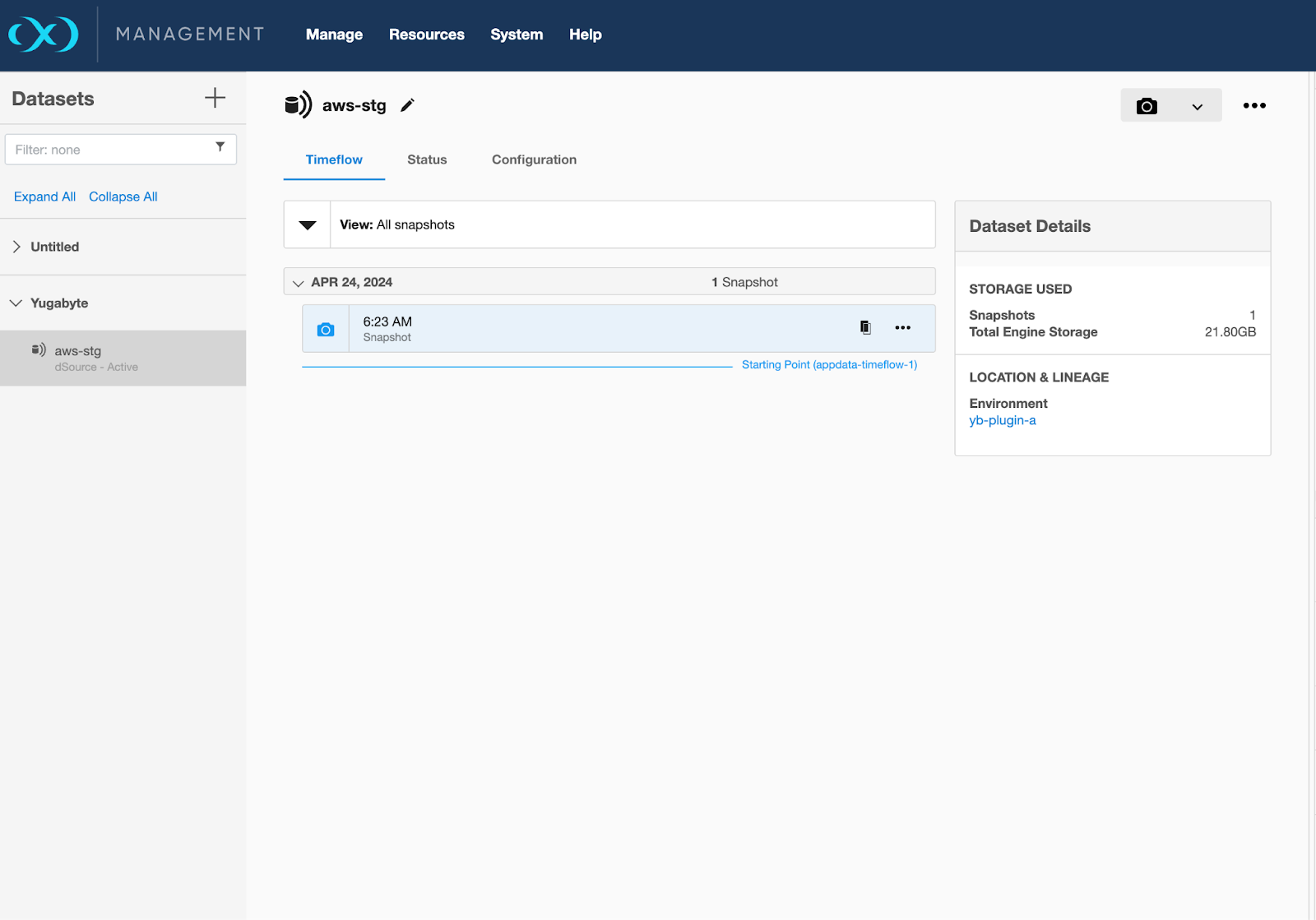This screenshot has height=920, width=1316.
Task: Collapse the APR 24, 2024 snapshot section
Action: pos(298,283)
